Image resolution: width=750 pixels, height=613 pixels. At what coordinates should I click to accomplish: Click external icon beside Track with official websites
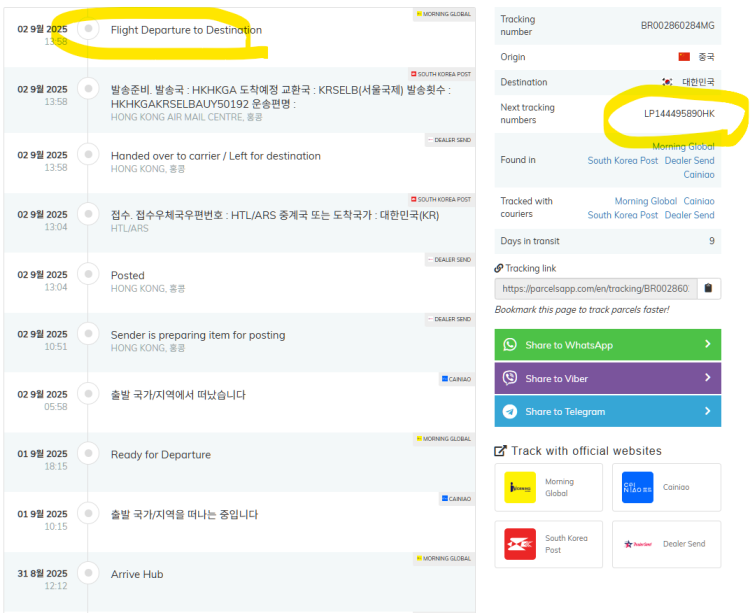click(500, 451)
